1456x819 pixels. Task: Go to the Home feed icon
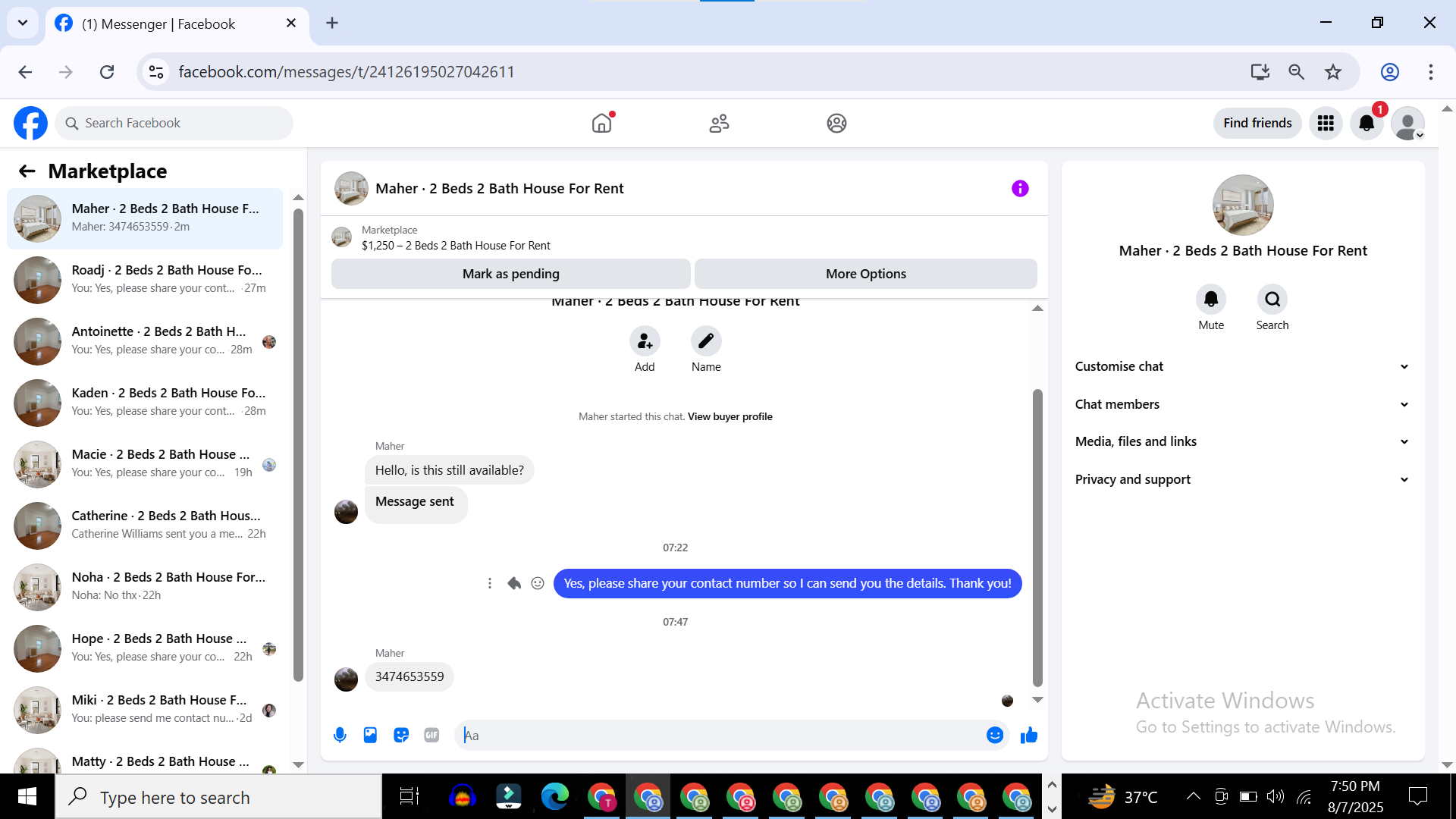click(602, 123)
